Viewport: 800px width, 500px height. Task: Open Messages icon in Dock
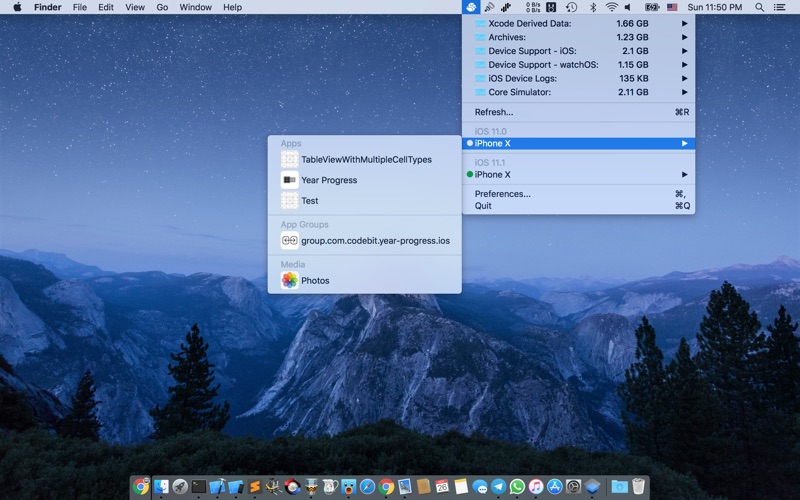click(x=480, y=486)
